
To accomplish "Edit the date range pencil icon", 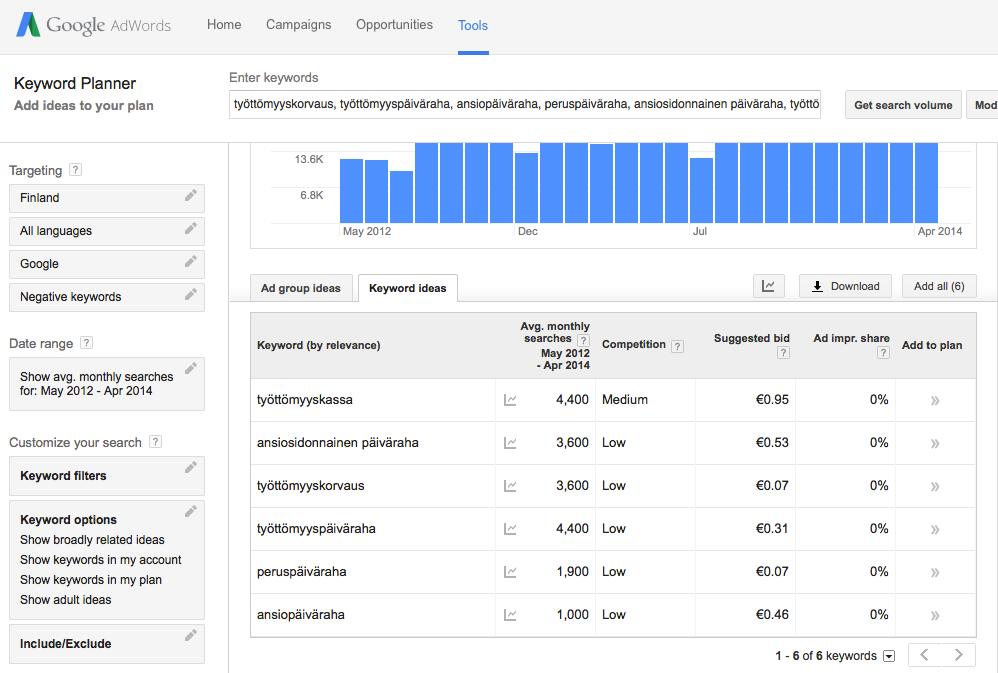I will 190,369.
